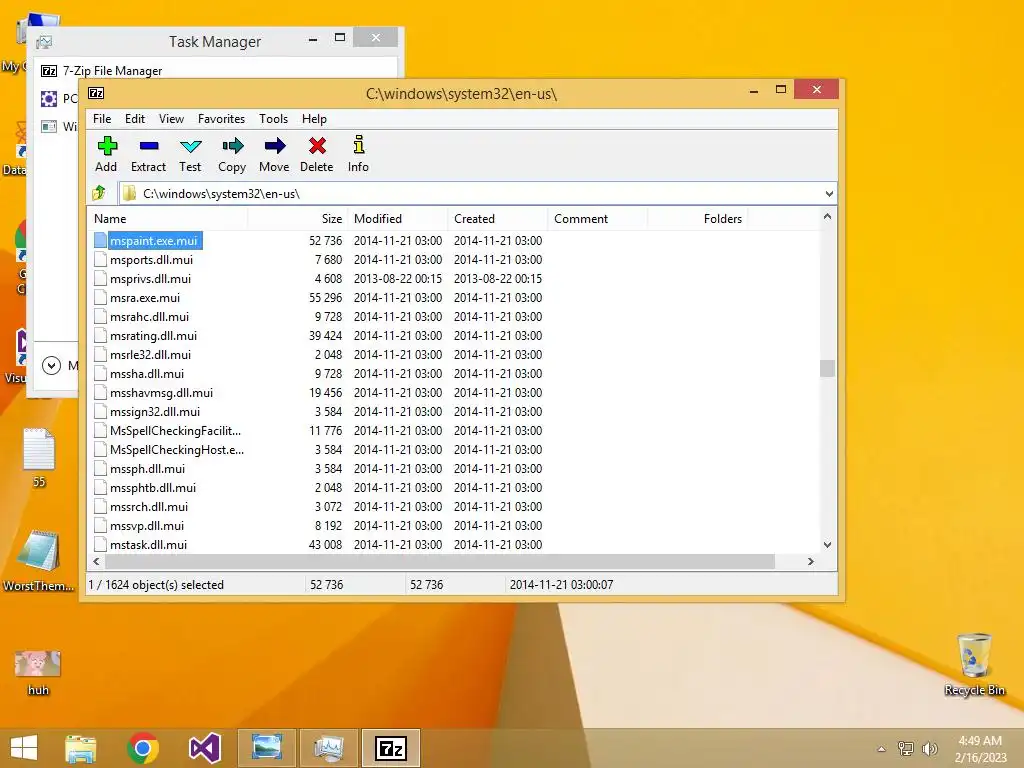The image size is (1024, 768).
Task: Click the taskbar clock 4:49 AM
Action: (980, 741)
